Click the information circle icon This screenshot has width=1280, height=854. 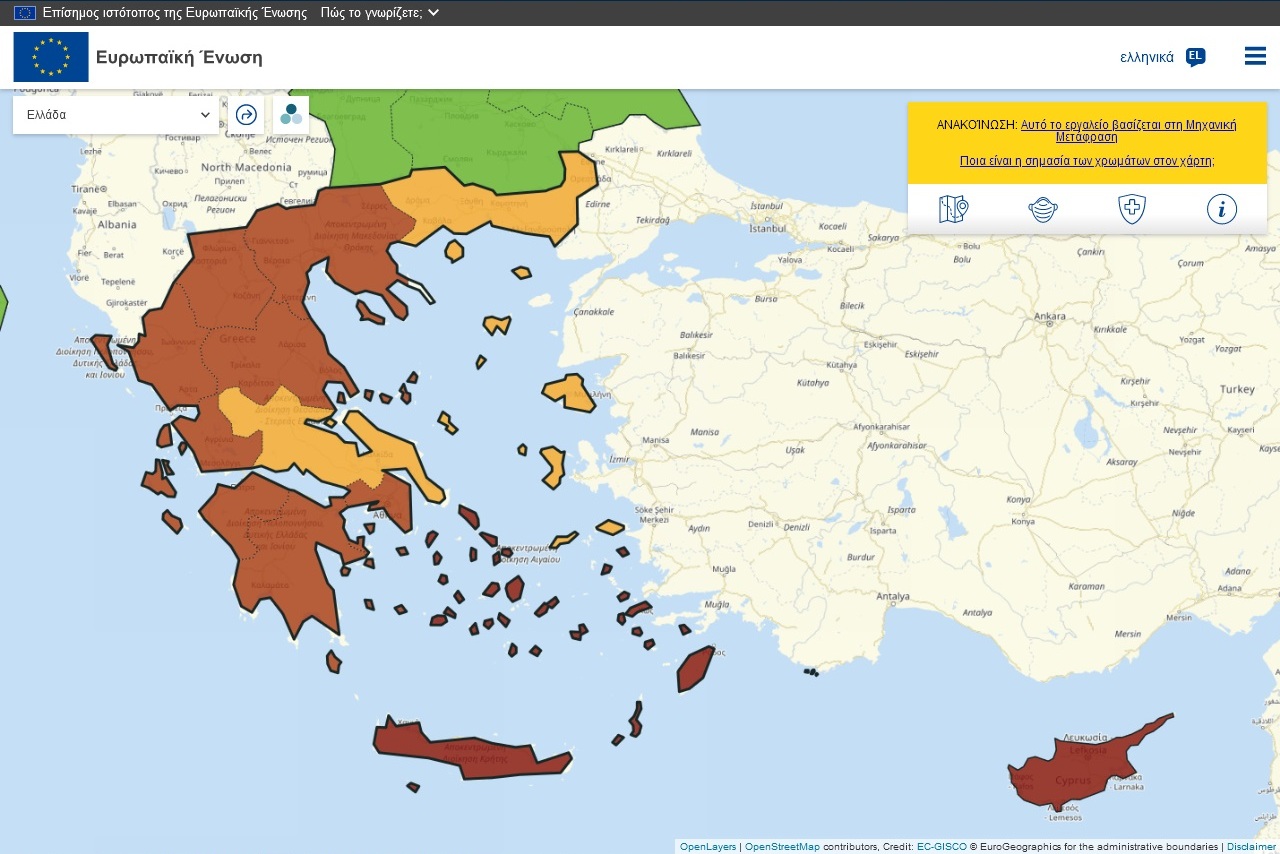(x=1222, y=209)
